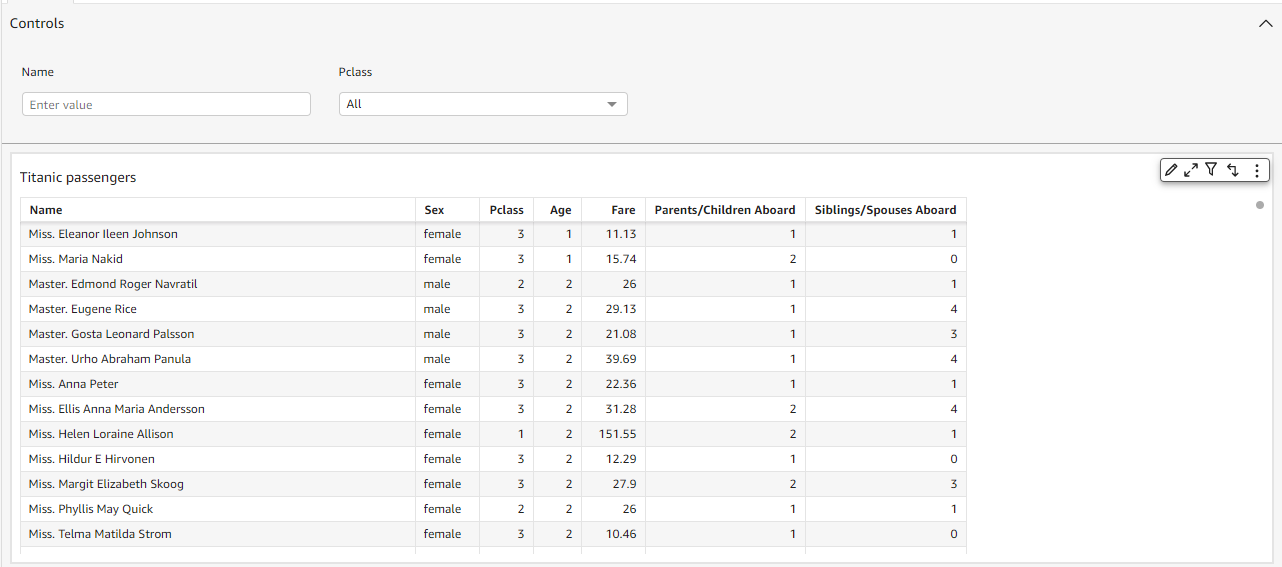Collapse the Controls panel chevron
Image resolution: width=1282 pixels, height=567 pixels.
(x=1265, y=23)
